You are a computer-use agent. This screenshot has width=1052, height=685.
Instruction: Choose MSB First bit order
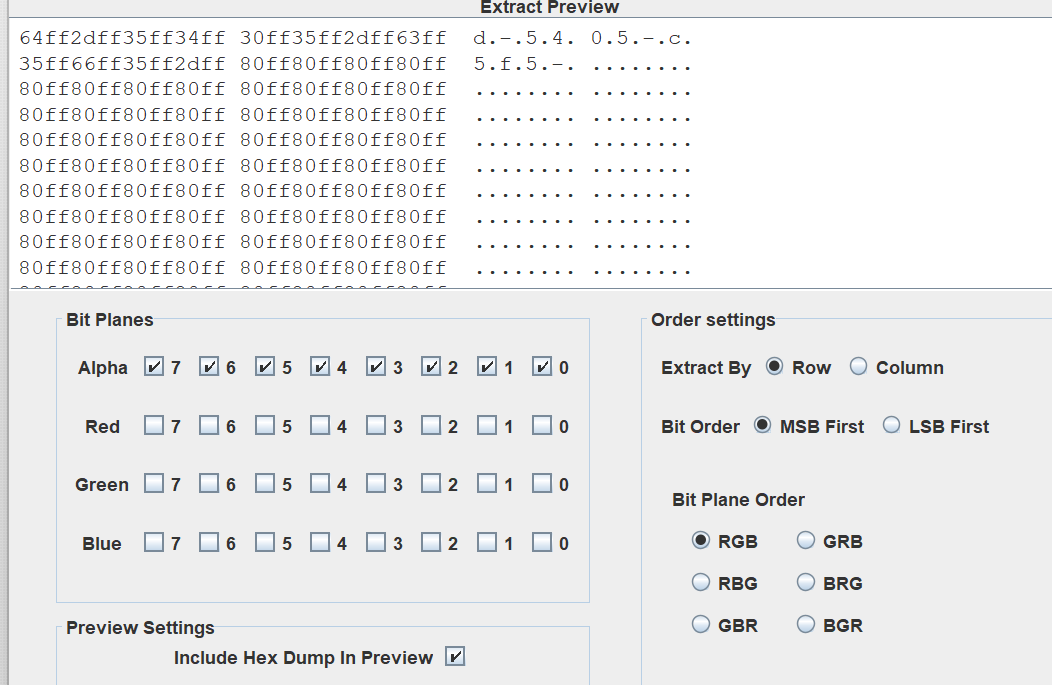763,426
